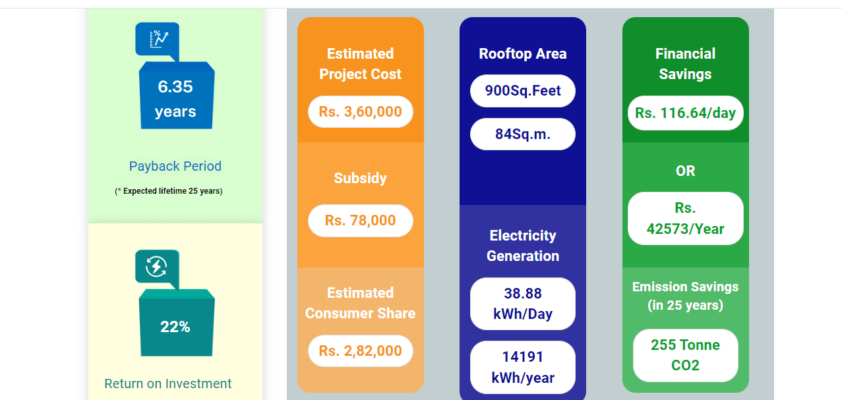Click the 14191 kWh/year generation value
Viewport: 842px width, 400px height.
coord(523,366)
